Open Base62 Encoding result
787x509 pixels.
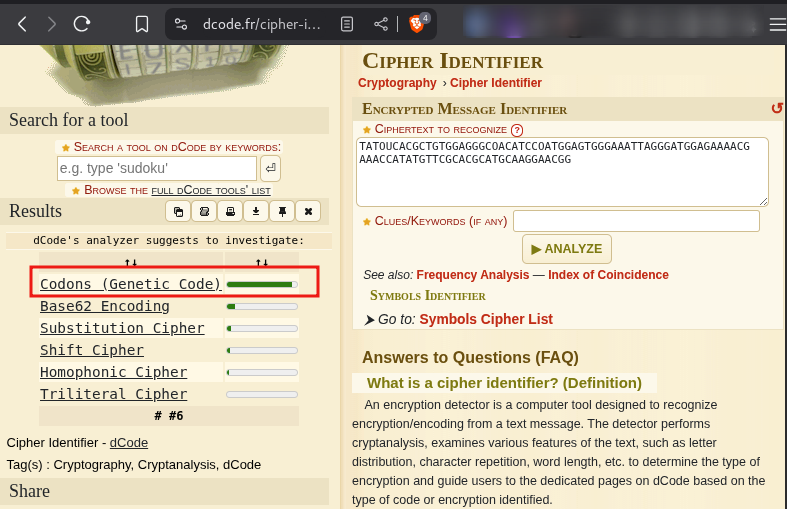(105, 306)
